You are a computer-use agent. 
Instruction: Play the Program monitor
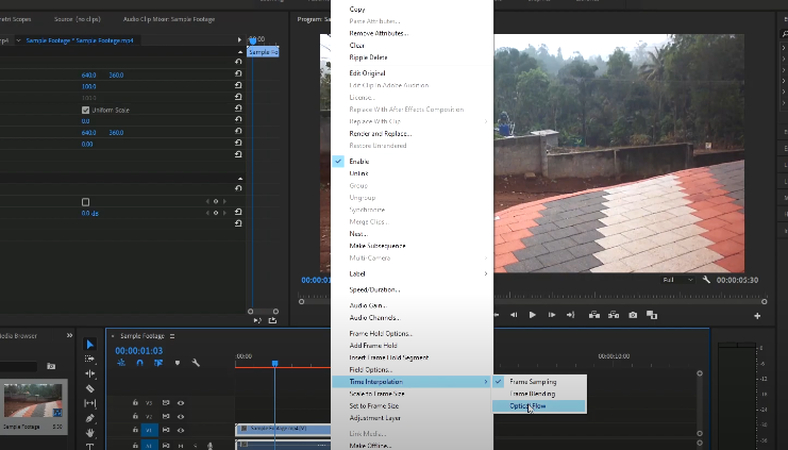click(532, 315)
